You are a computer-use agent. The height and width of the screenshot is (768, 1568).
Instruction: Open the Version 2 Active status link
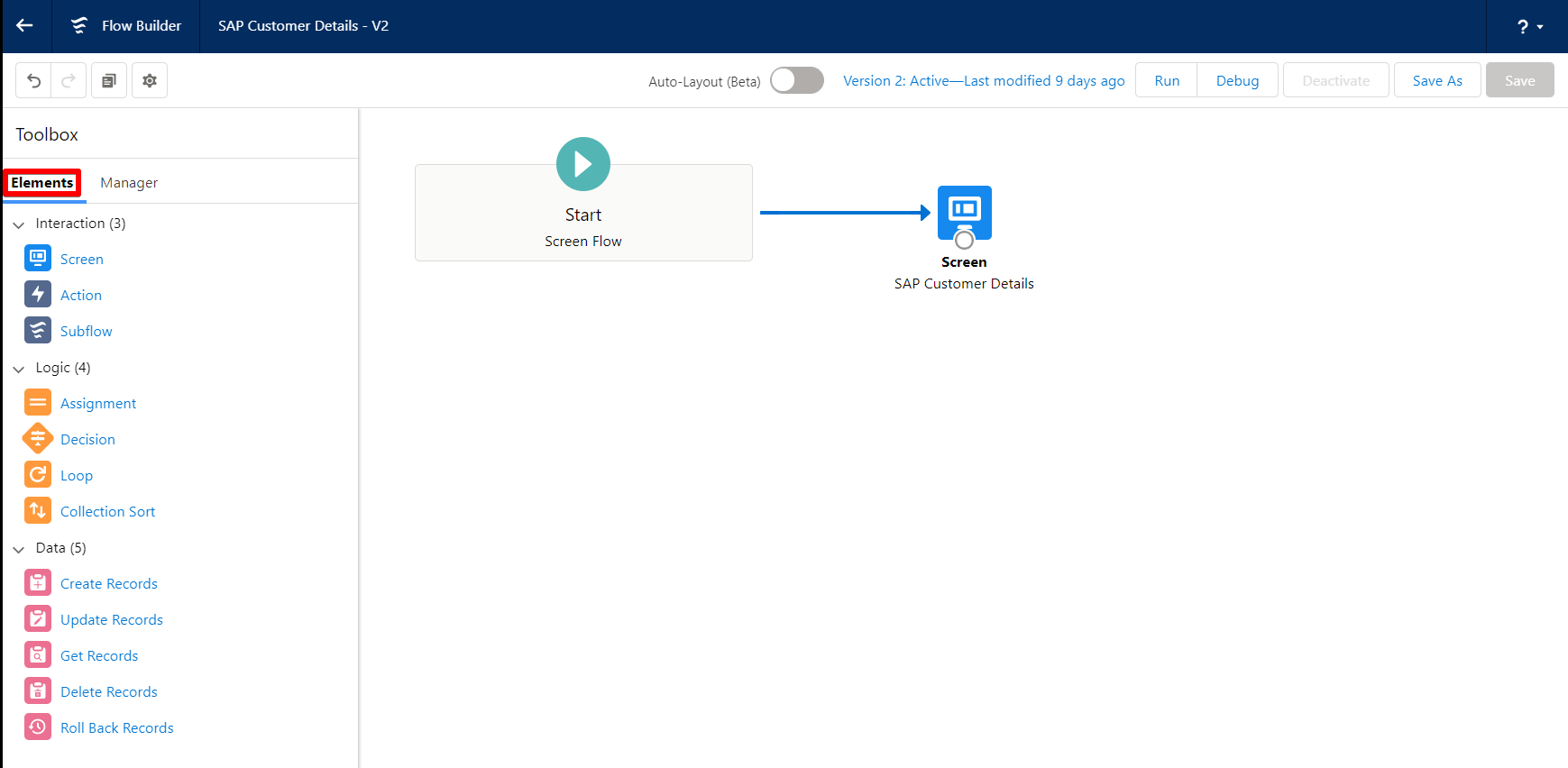coord(984,81)
